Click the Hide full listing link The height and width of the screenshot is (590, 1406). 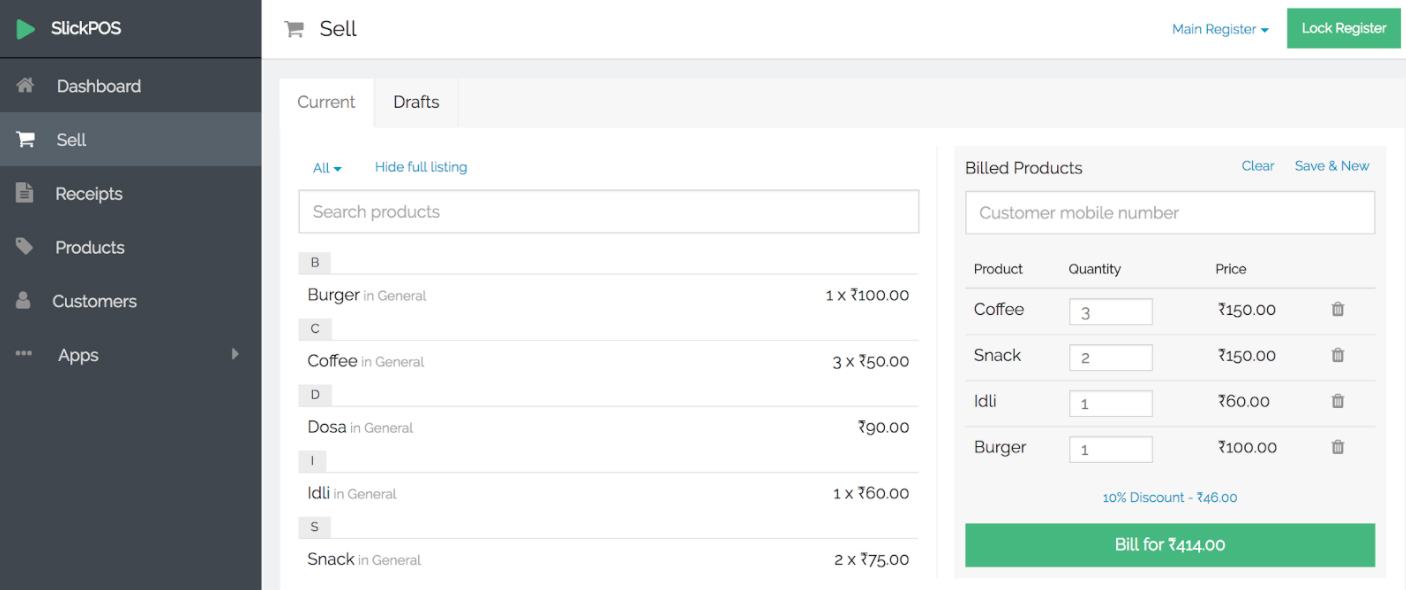(x=421, y=167)
